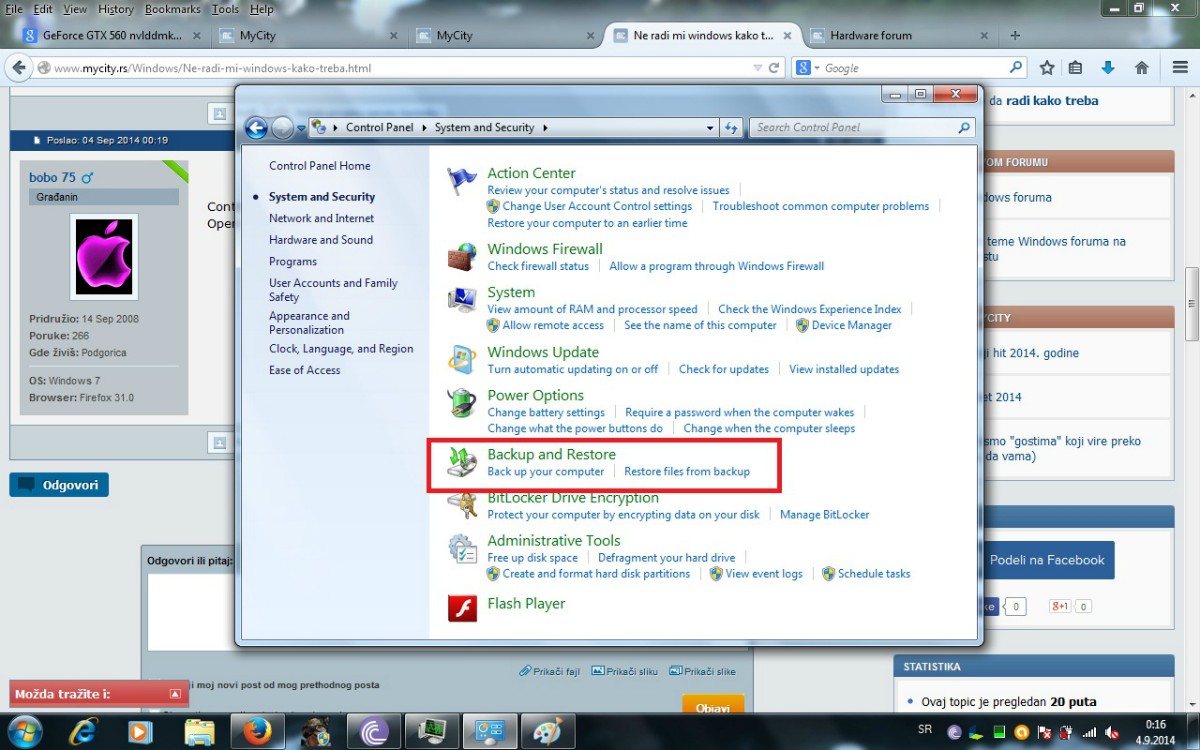Open the taskbar file explorer folder
The width and height of the screenshot is (1200, 750).
point(199,732)
